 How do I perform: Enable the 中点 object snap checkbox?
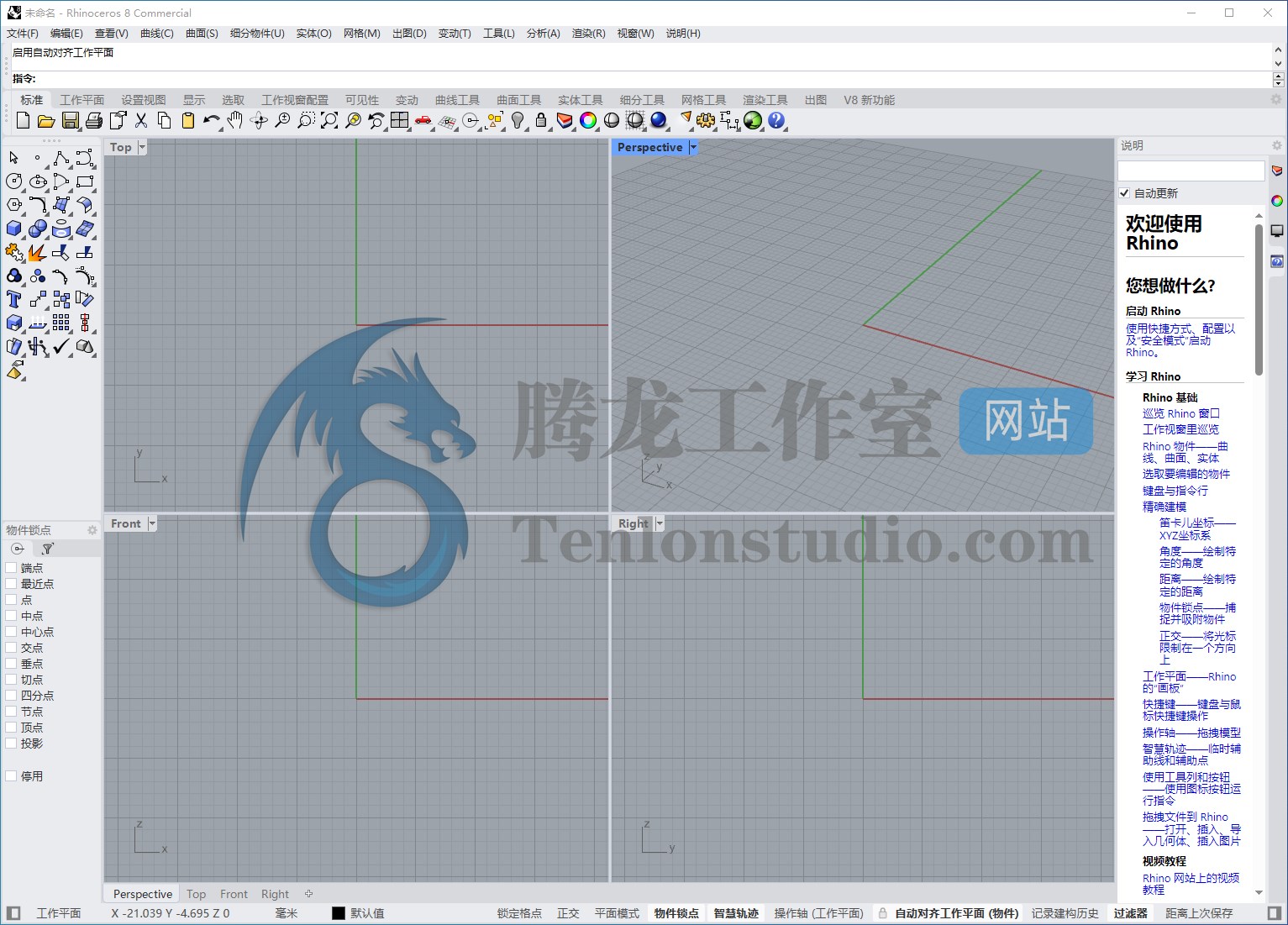[x=11, y=616]
